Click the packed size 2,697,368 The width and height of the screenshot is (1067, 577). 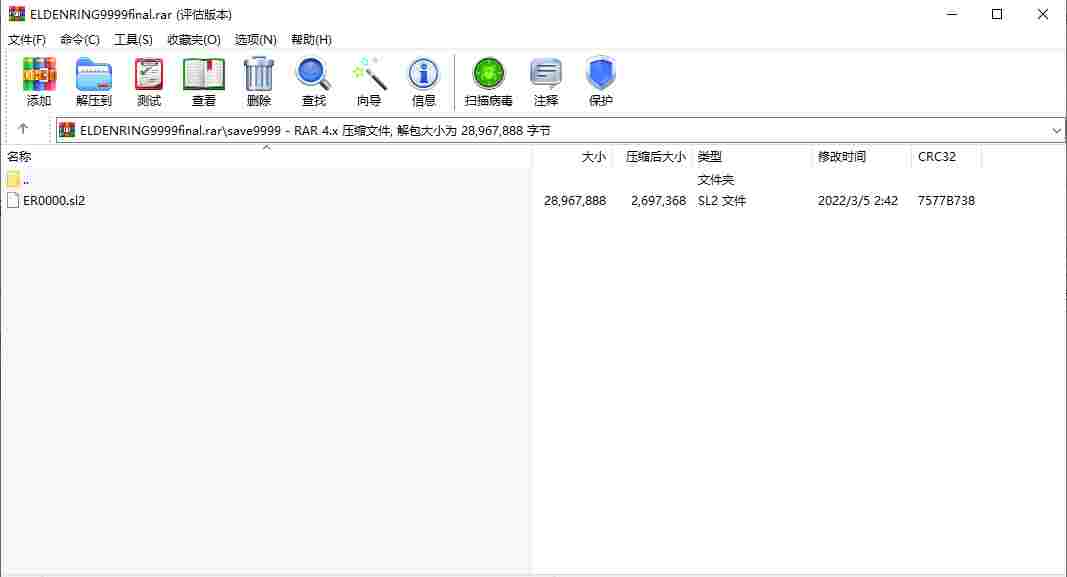pos(658,201)
